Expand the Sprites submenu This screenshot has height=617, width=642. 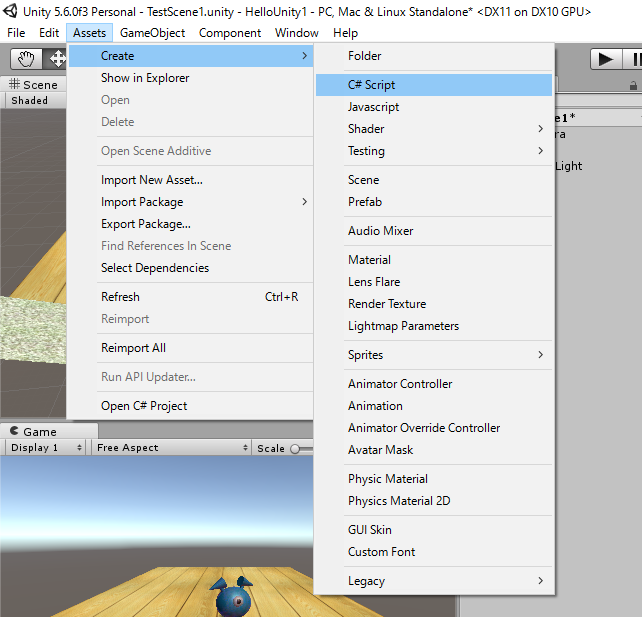coord(434,355)
